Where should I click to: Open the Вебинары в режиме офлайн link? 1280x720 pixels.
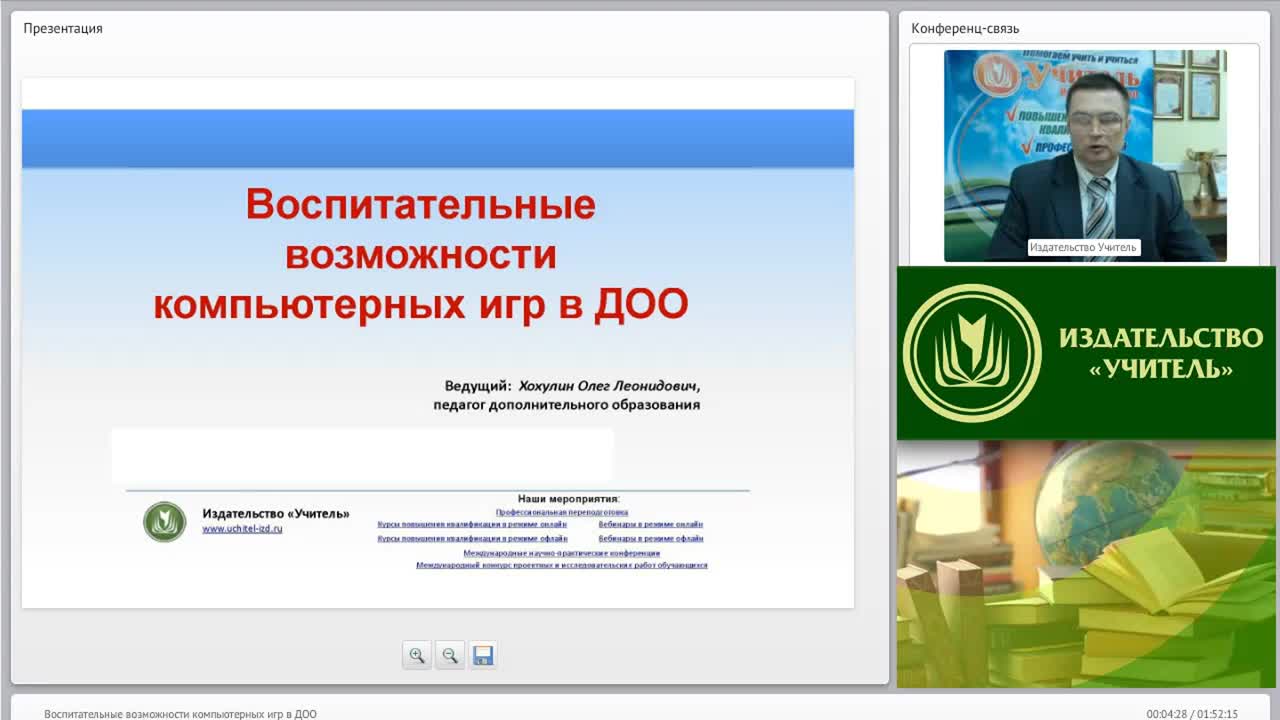point(651,538)
